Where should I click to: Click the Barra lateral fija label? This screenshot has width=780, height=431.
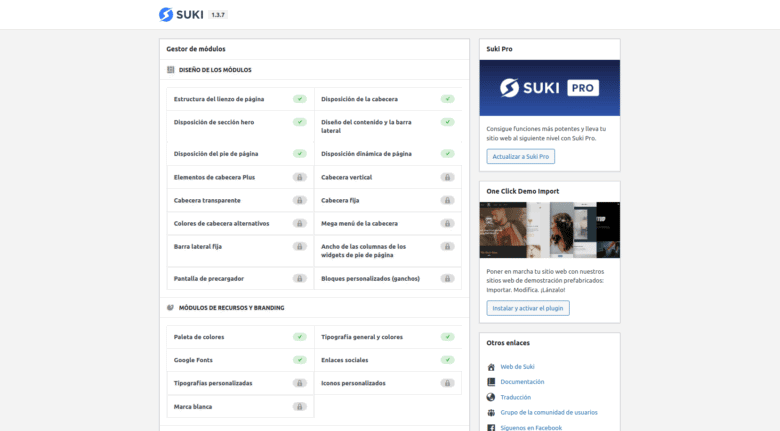point(198,246)
